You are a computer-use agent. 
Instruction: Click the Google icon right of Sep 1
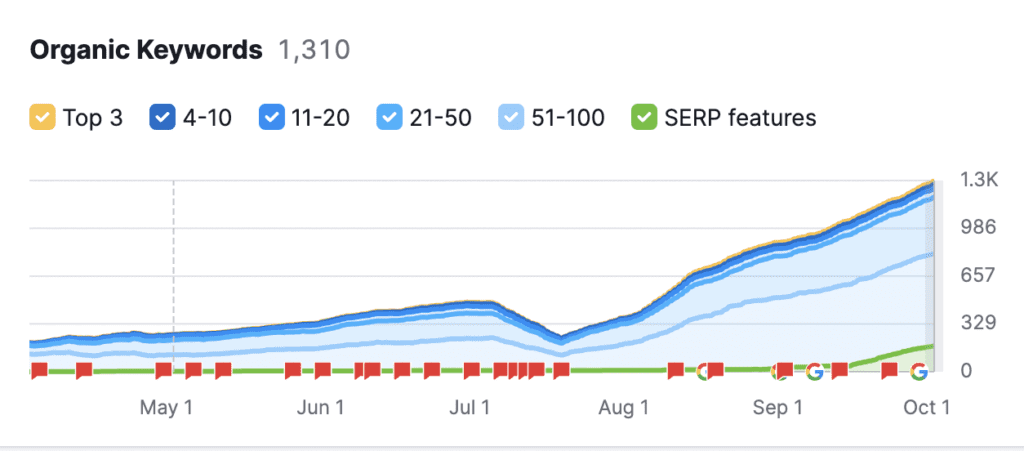click(814, 372)
